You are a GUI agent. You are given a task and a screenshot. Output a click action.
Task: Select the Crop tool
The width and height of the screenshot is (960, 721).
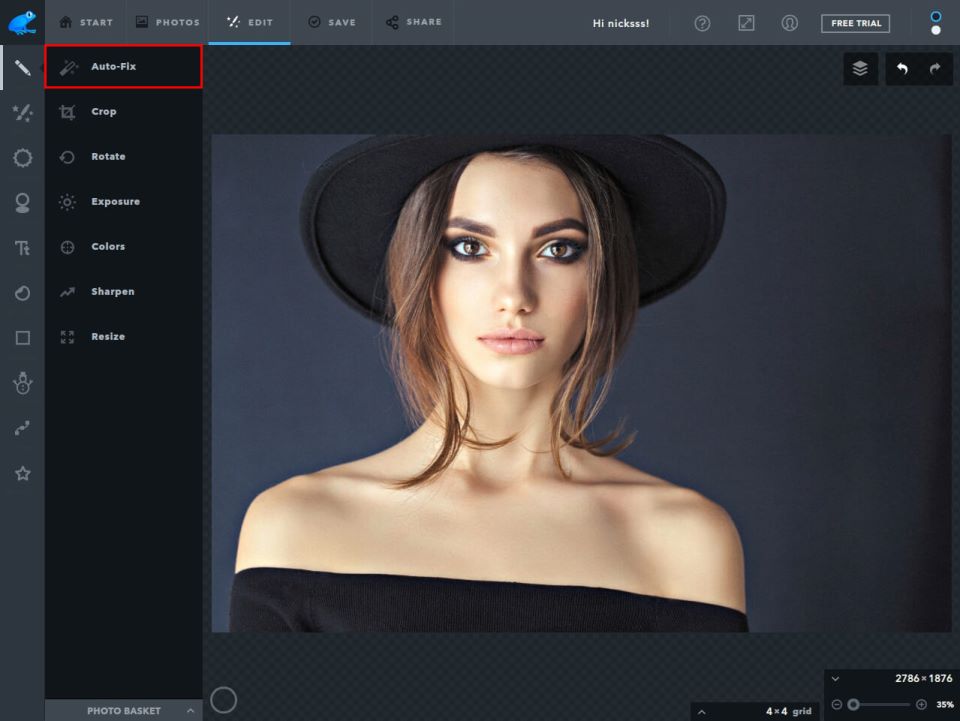tap(124, 111)
